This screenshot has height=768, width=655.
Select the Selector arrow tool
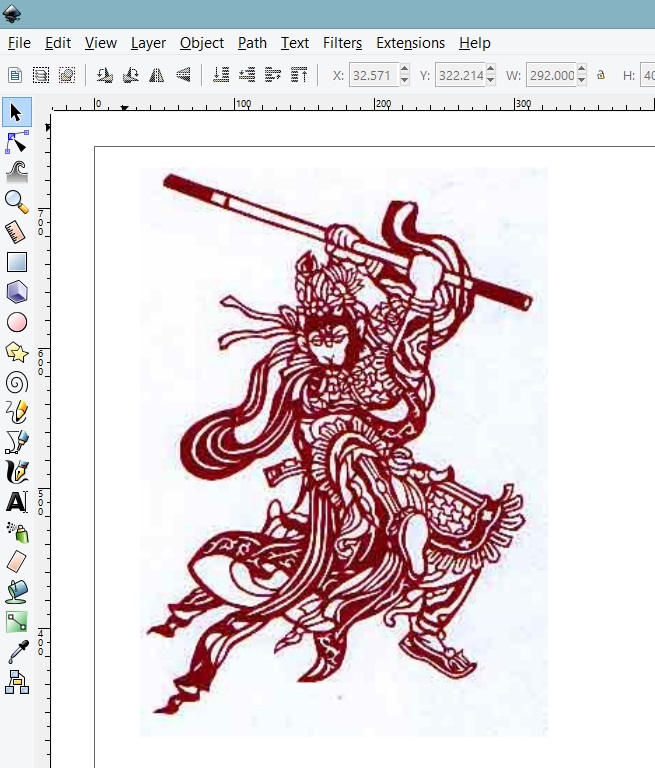pyautogui.click(x=17, y=112)
